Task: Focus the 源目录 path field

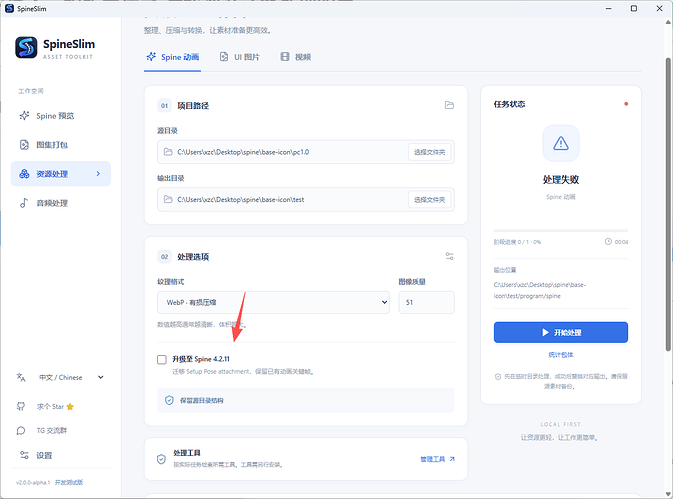Action: pos(306,152)
